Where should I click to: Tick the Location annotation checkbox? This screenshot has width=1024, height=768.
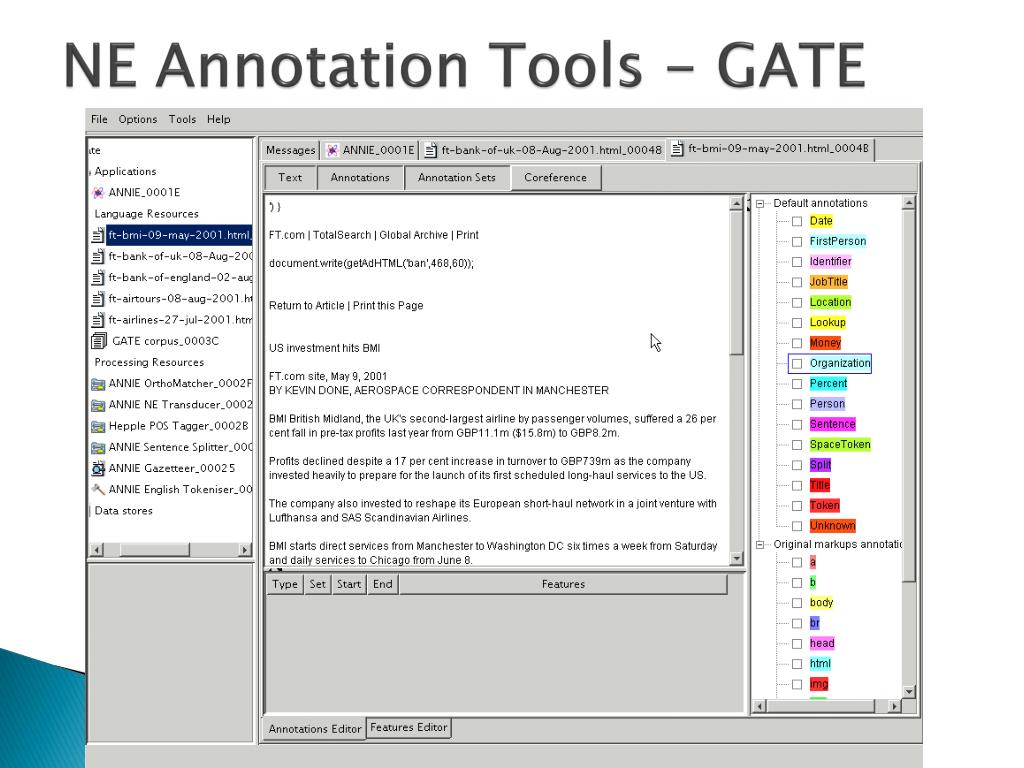(797, 302)
